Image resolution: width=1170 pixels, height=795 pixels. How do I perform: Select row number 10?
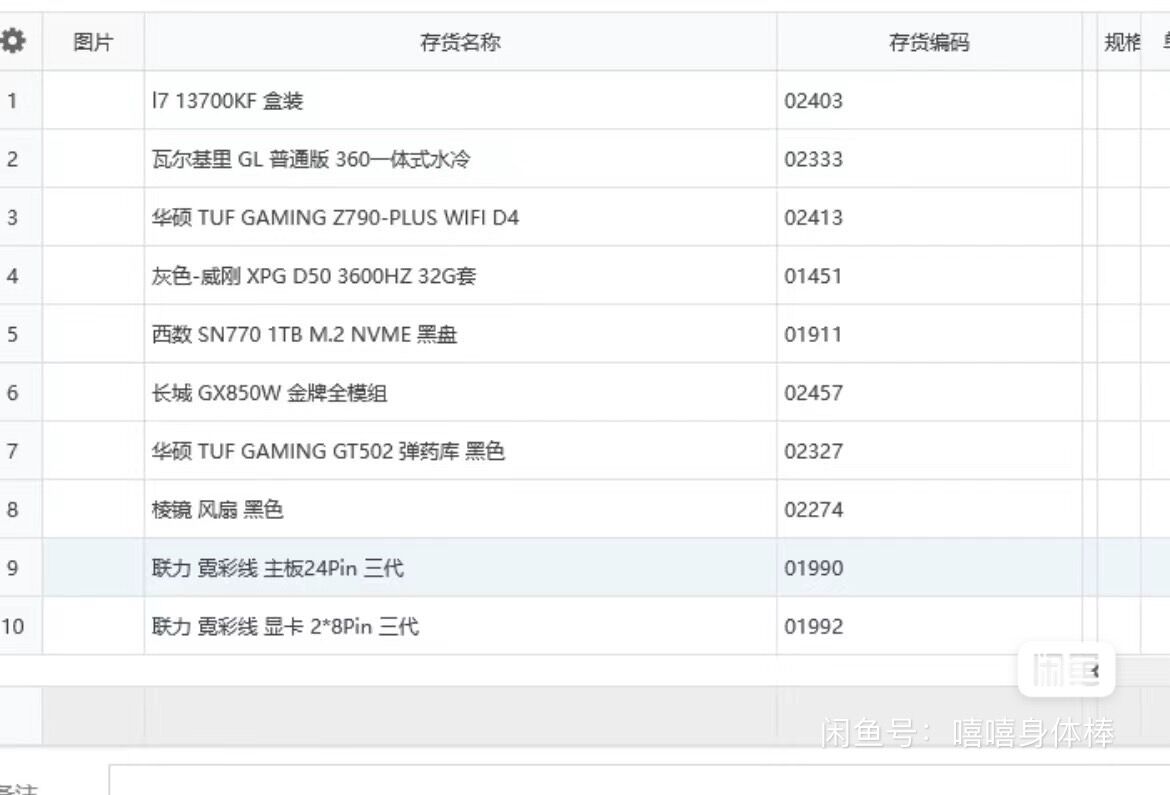(x=13, y=627)
